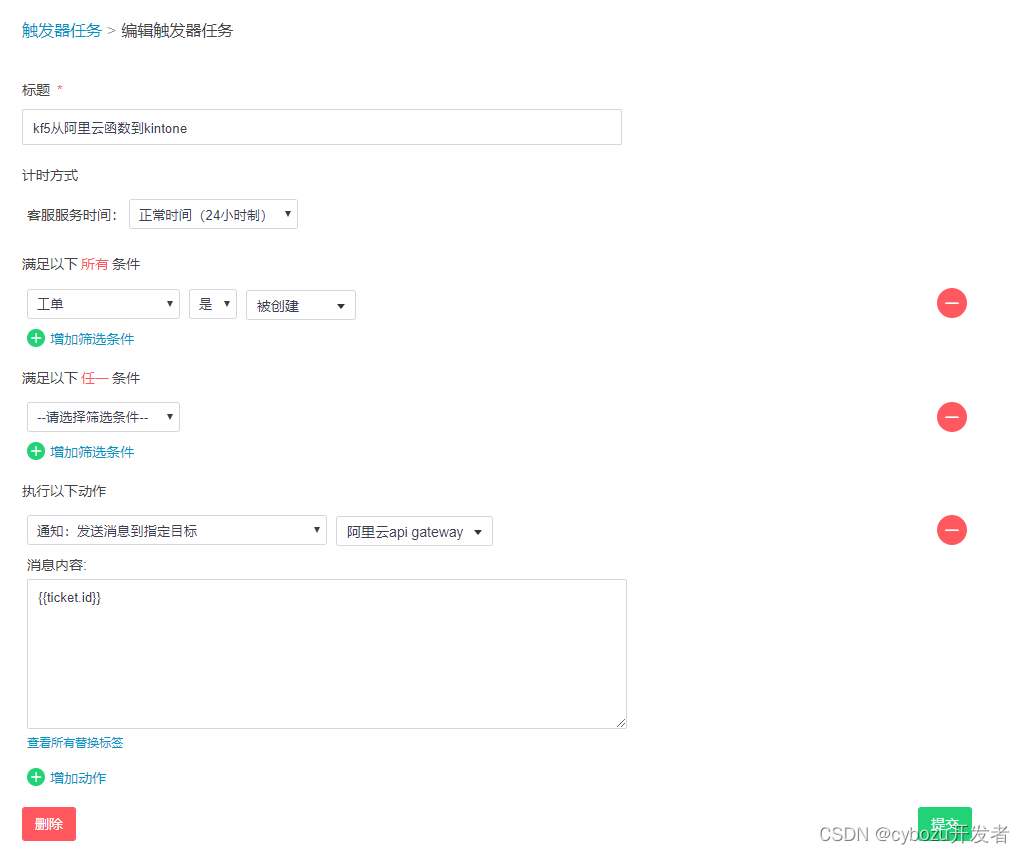Click the 增加动作 link
The image size is (1025, 854).
78,778
